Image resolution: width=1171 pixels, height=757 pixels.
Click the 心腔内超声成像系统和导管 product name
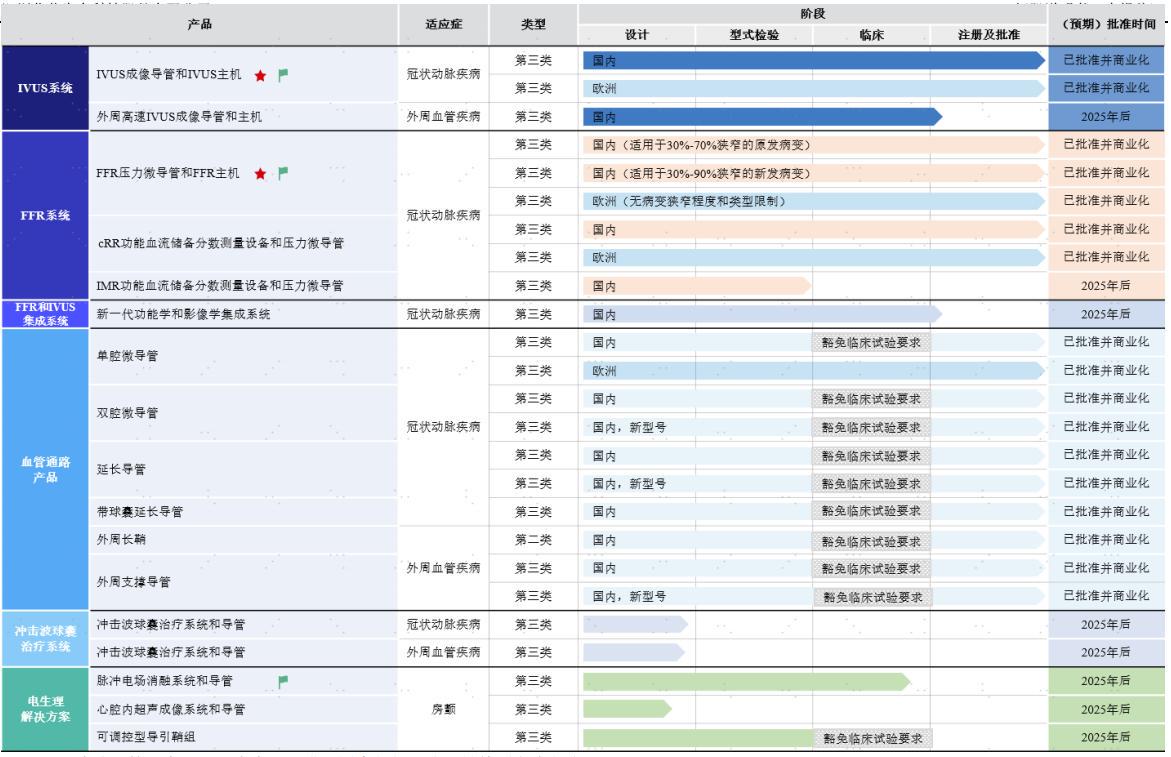[170, 709]
